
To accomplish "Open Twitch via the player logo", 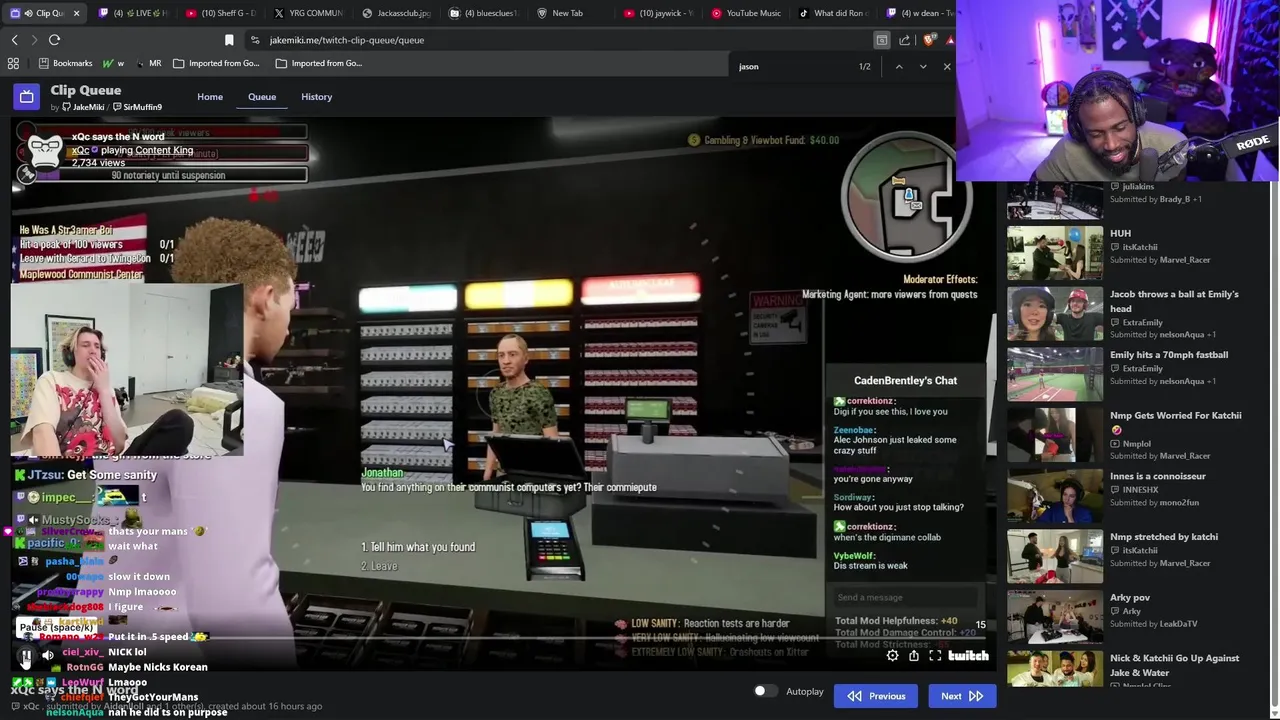I will [x=968, y=656].
